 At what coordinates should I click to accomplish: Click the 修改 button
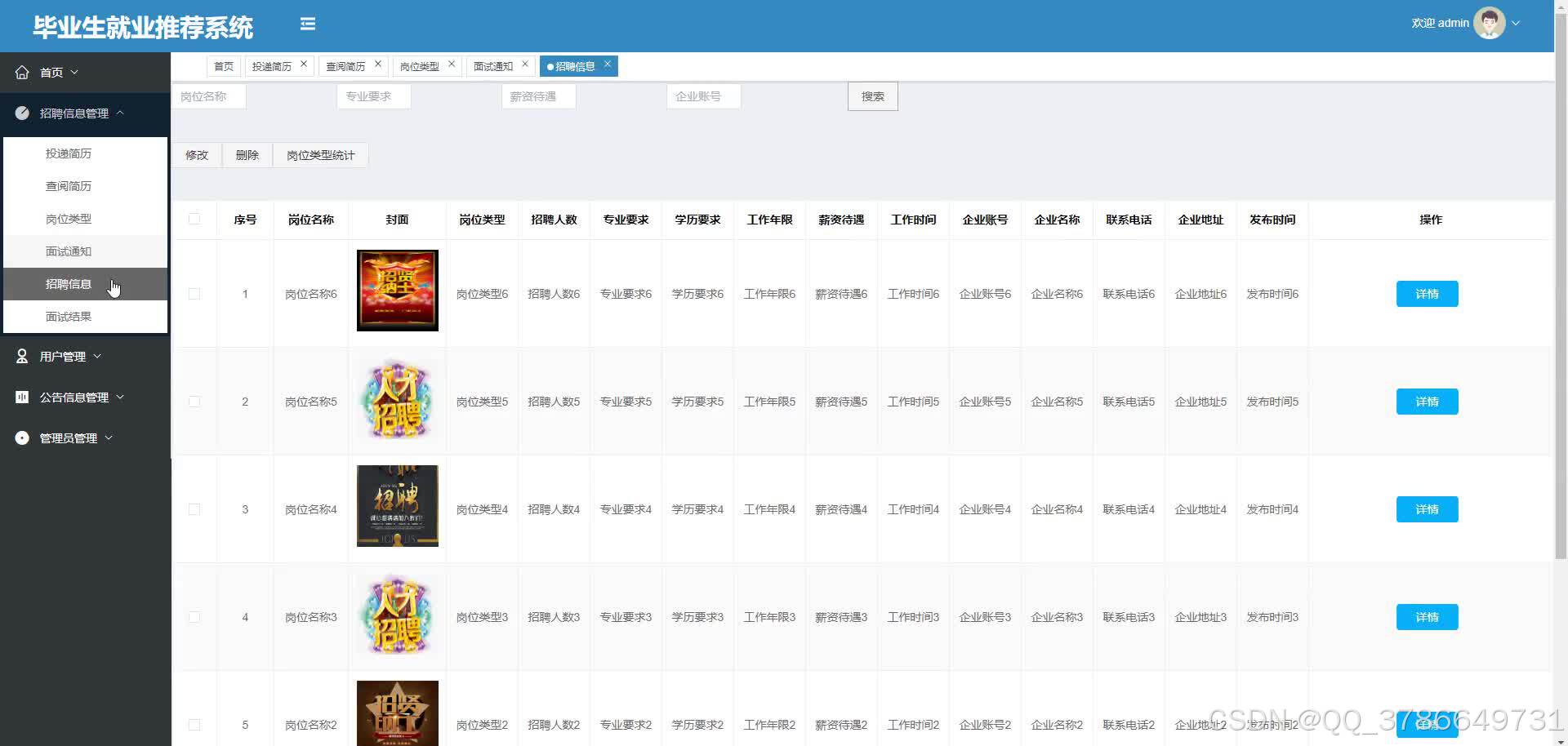pos(197,155)
